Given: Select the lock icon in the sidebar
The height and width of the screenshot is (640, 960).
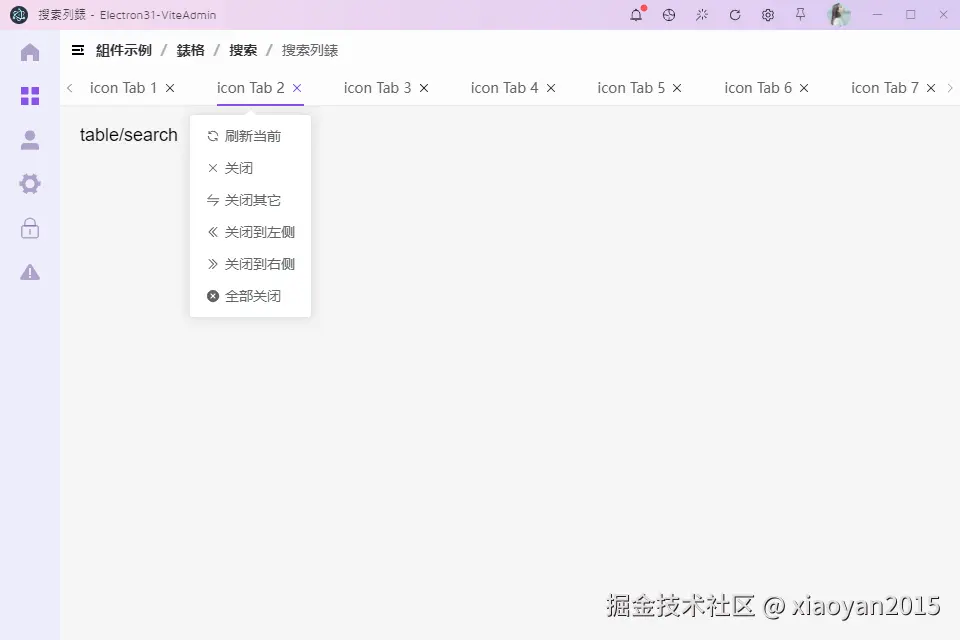Looking at the screenshot, I should 30,228.
